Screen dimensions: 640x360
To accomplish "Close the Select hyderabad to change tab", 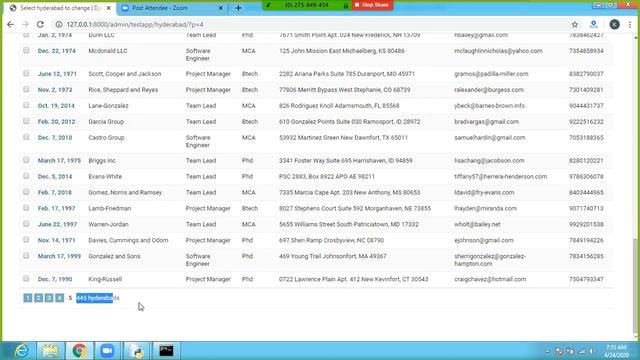I will point(109,8).
